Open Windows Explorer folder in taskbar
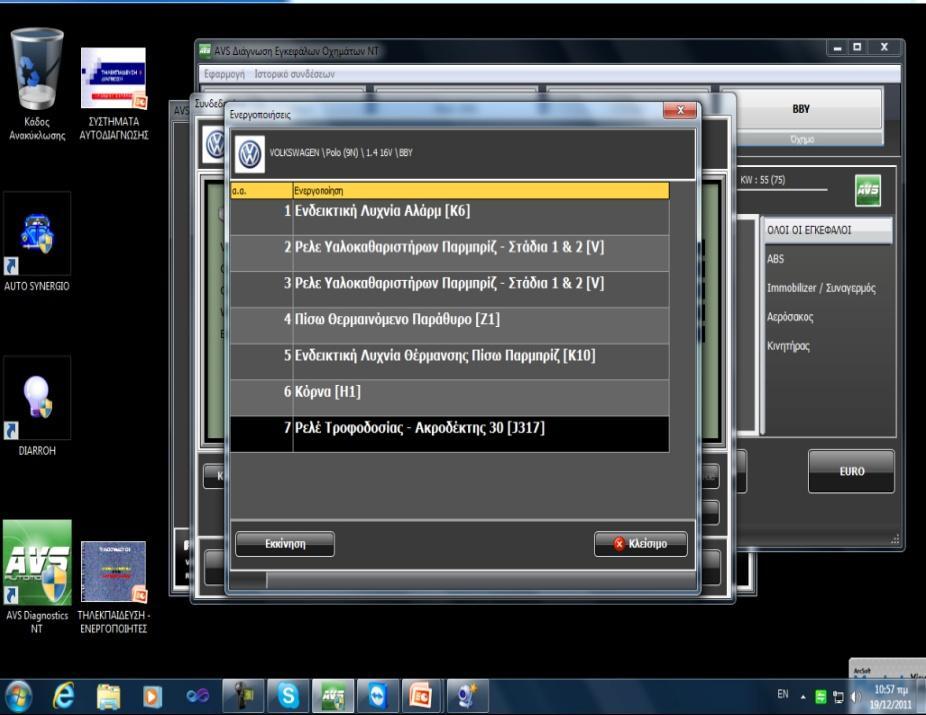This screenshot has height=715, width=926. (108, 697)
